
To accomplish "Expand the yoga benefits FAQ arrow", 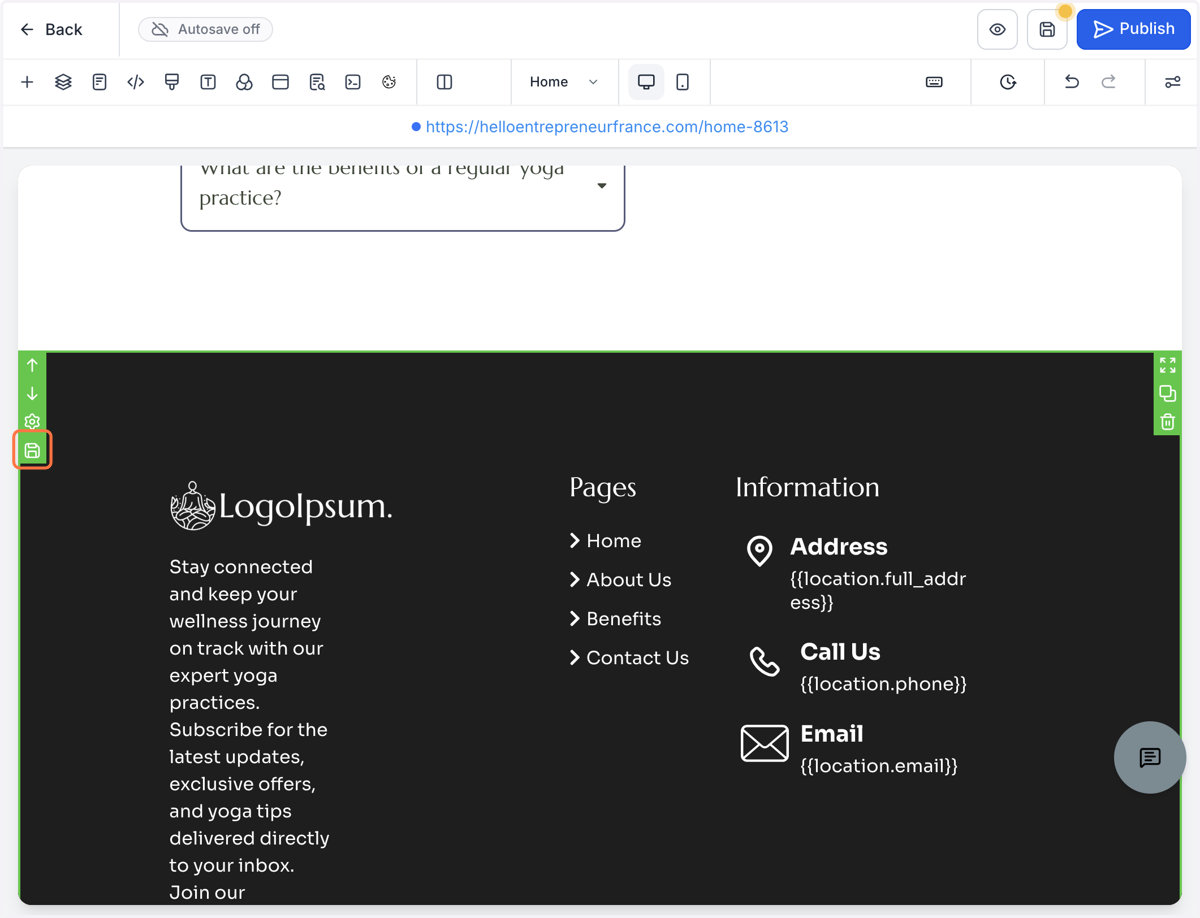I will pos(602,186).
